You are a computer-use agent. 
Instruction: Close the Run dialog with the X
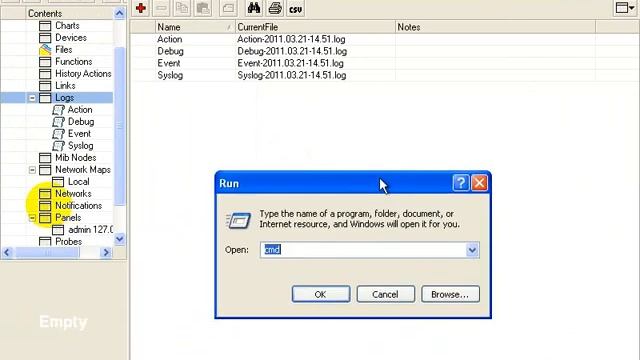pos(480,183)
